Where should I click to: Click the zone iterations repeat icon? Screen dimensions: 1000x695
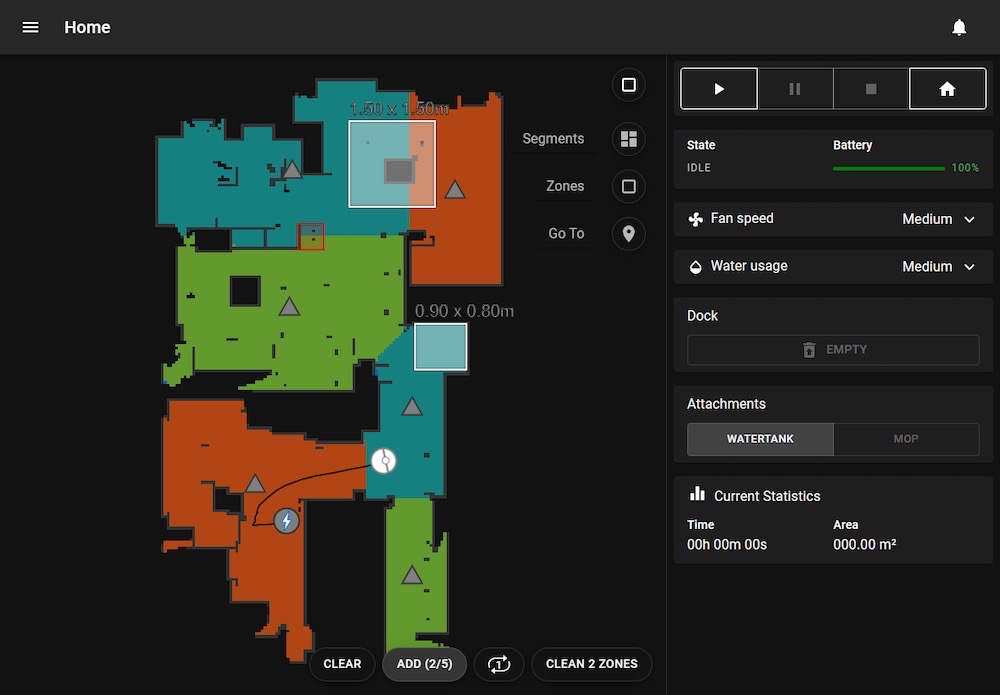point(499,664)
